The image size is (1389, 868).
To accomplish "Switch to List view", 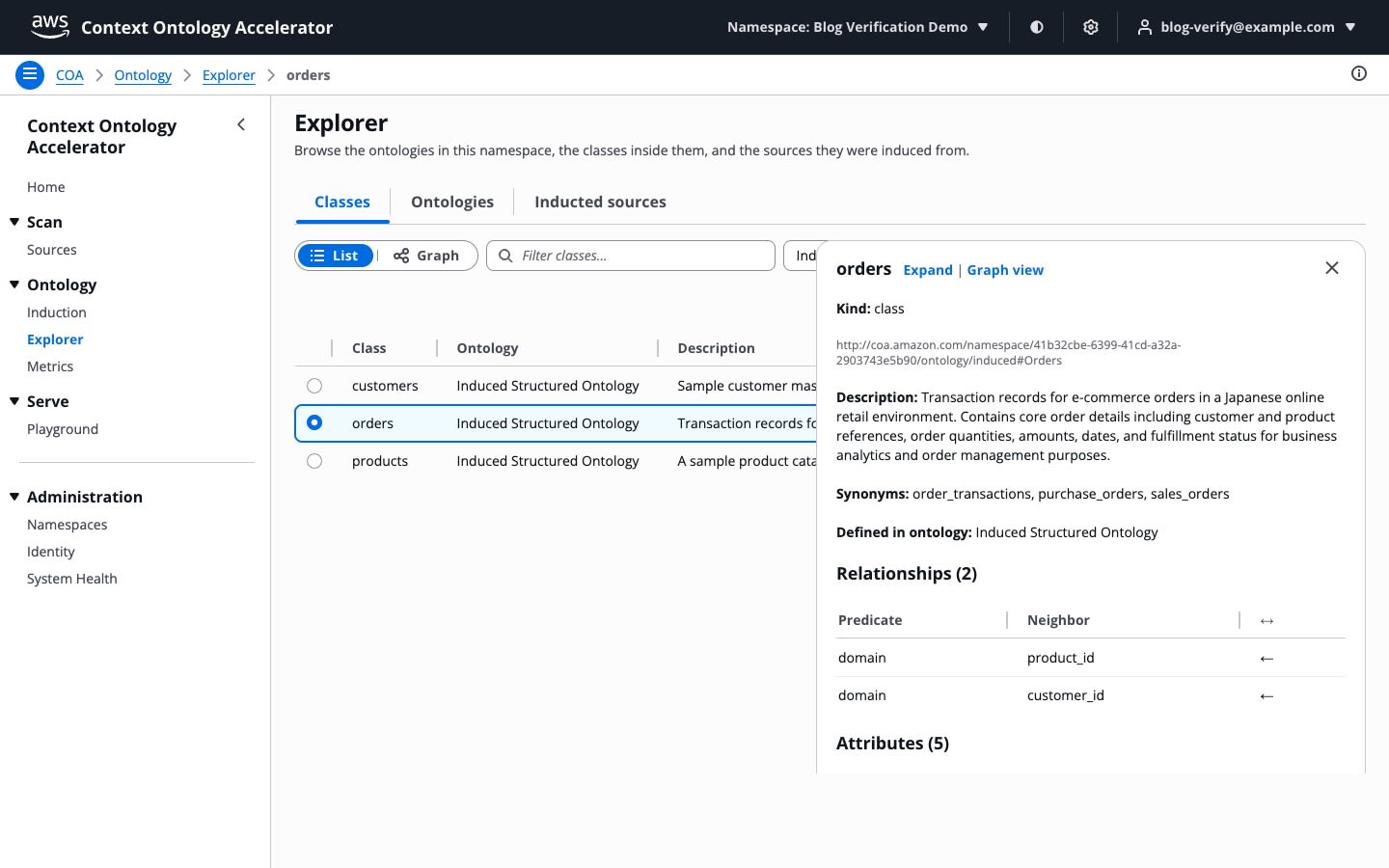I will [335, 256].
